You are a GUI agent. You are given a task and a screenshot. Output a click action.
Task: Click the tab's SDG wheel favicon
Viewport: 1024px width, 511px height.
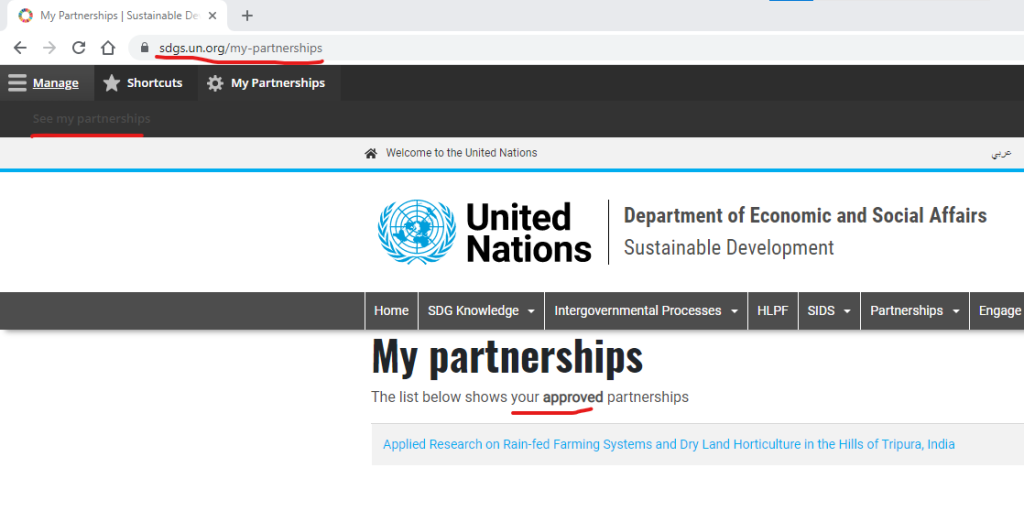click(25, 16)
